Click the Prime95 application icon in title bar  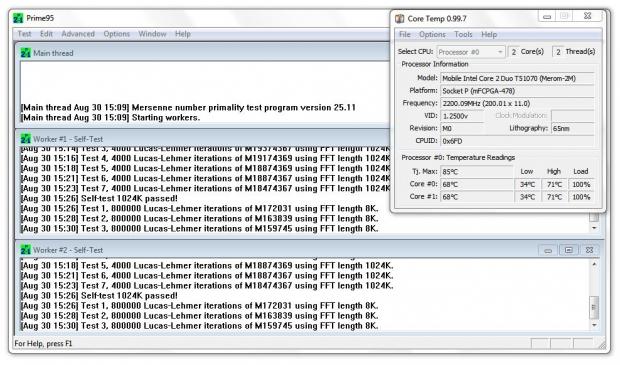18,18
